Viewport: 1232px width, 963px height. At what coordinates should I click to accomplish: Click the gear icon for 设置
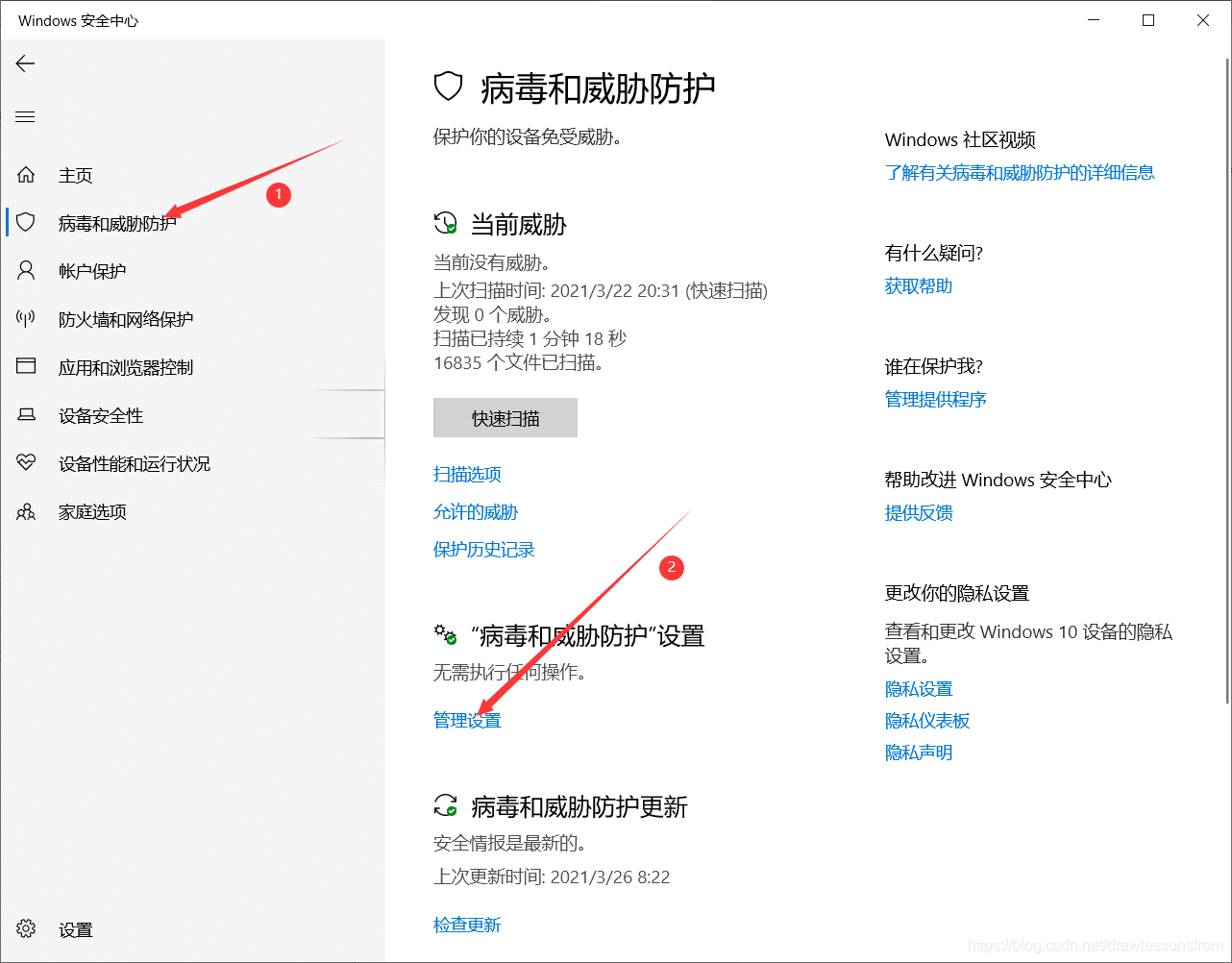click(26, 929)
